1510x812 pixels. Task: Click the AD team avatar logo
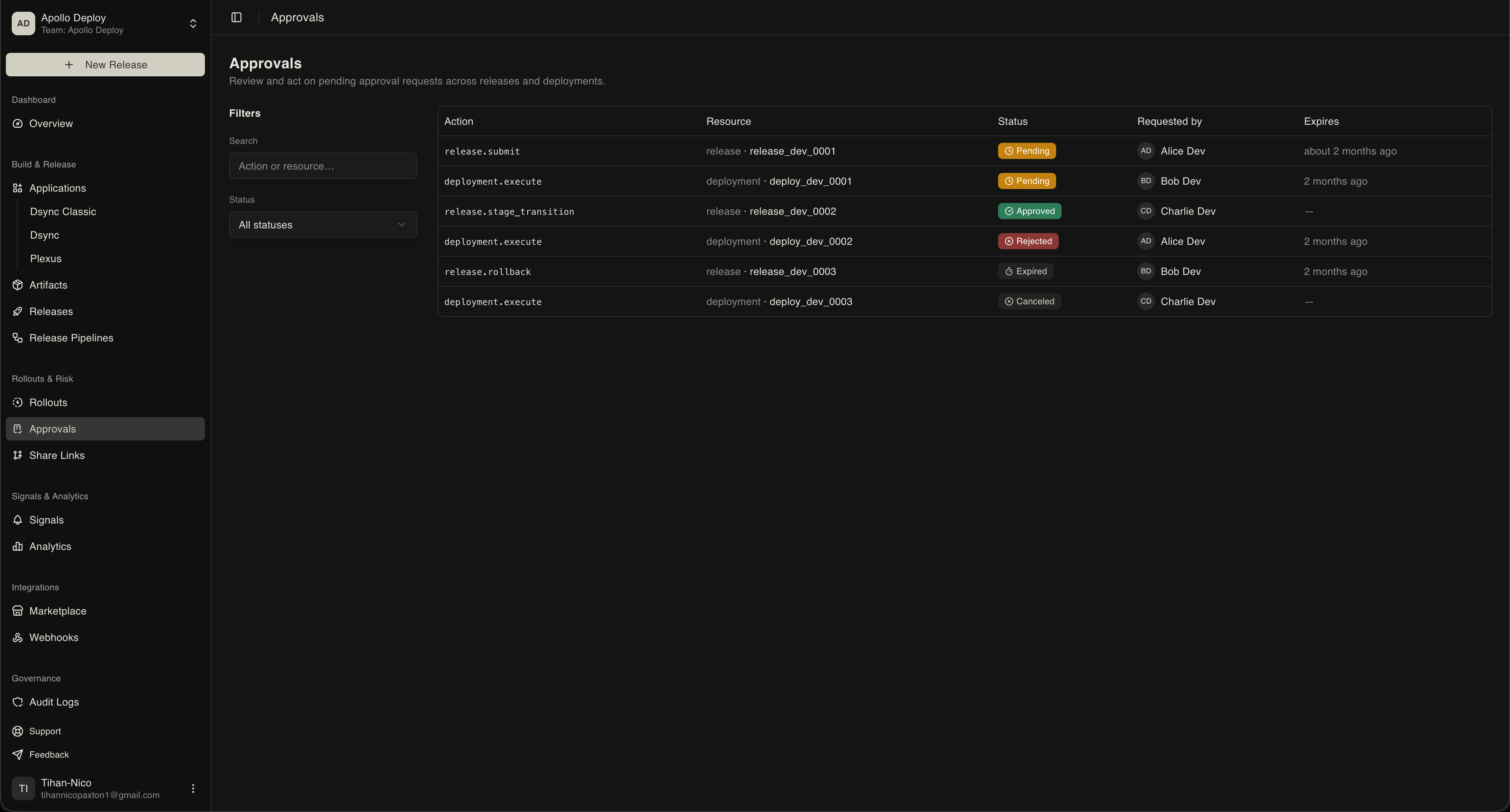24,23
